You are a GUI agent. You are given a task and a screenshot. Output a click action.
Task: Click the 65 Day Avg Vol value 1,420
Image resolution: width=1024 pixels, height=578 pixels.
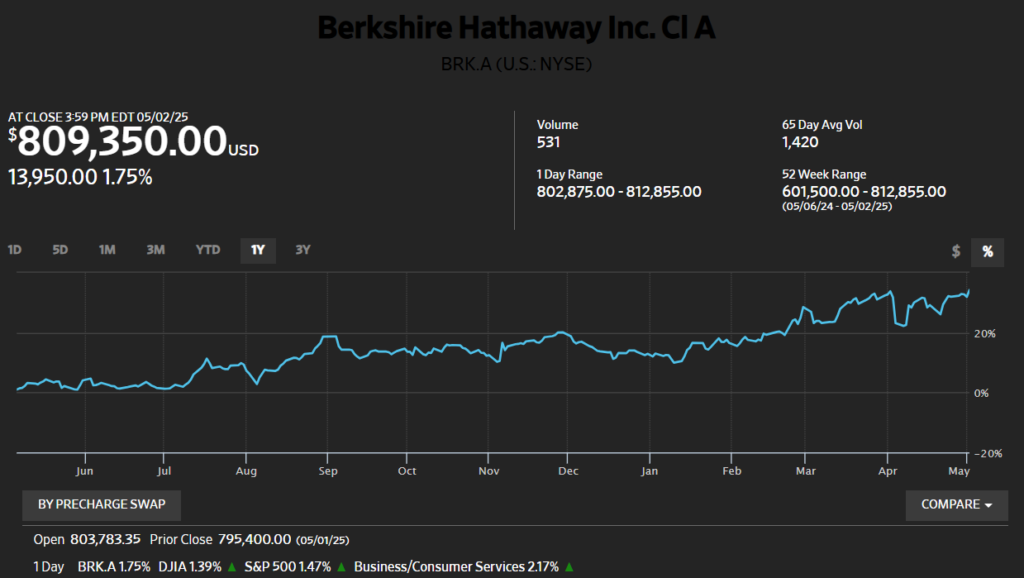click(800, 142)
